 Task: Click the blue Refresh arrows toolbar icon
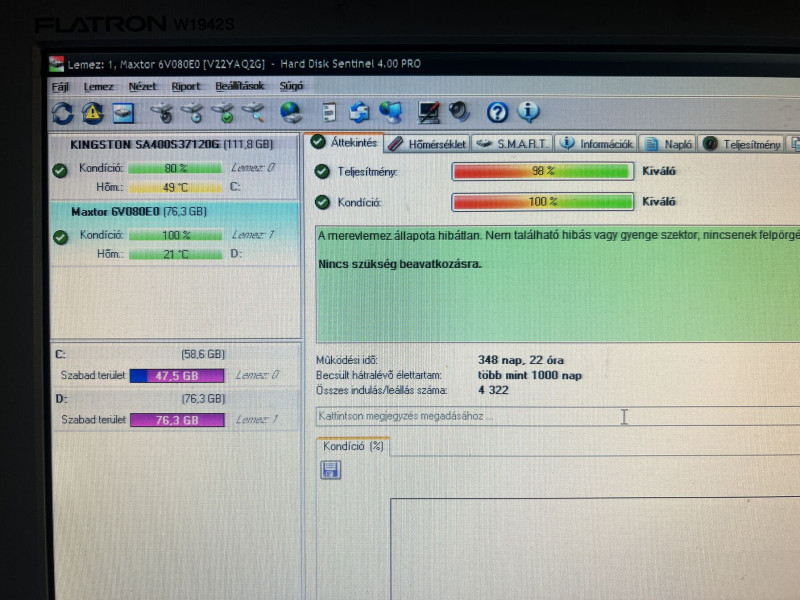click(63, 113)
